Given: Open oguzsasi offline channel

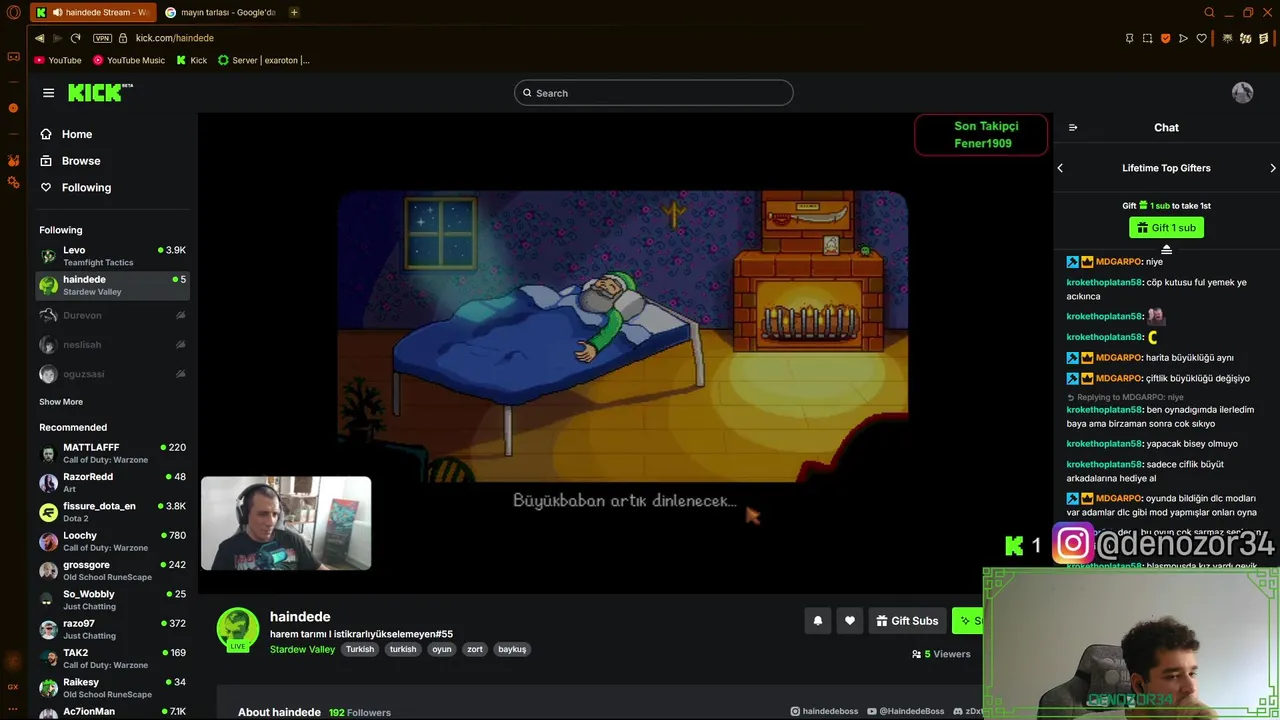Looking at the screenshot, I should pos(112,374).
